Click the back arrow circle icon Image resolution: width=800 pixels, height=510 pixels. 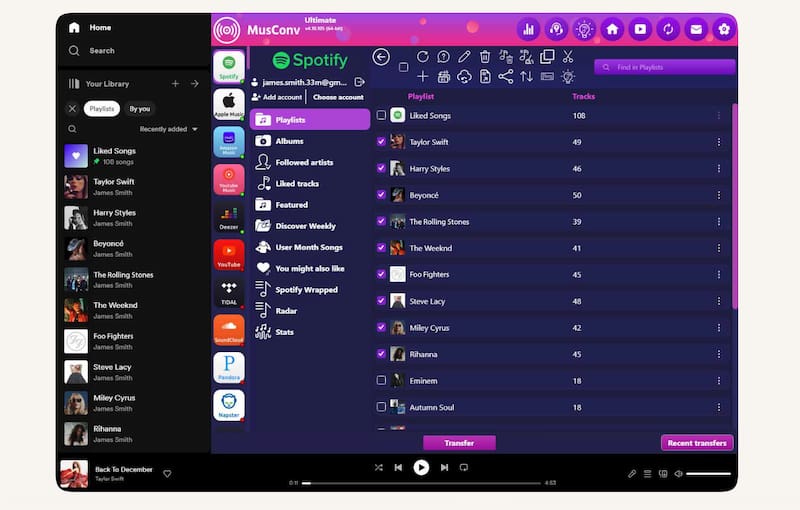381,57
